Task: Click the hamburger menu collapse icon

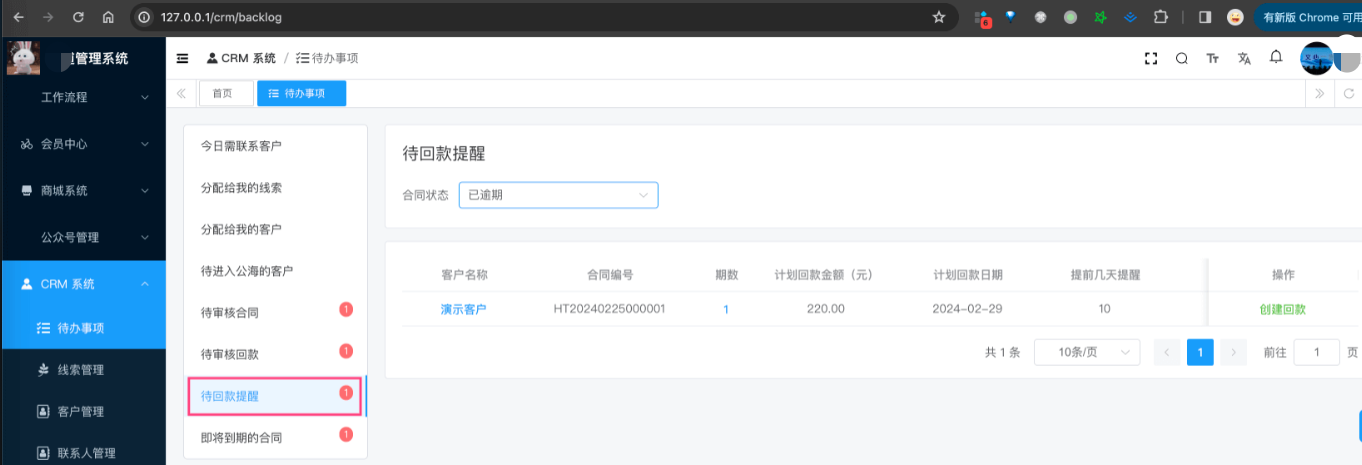Action: tap(182, 59)
